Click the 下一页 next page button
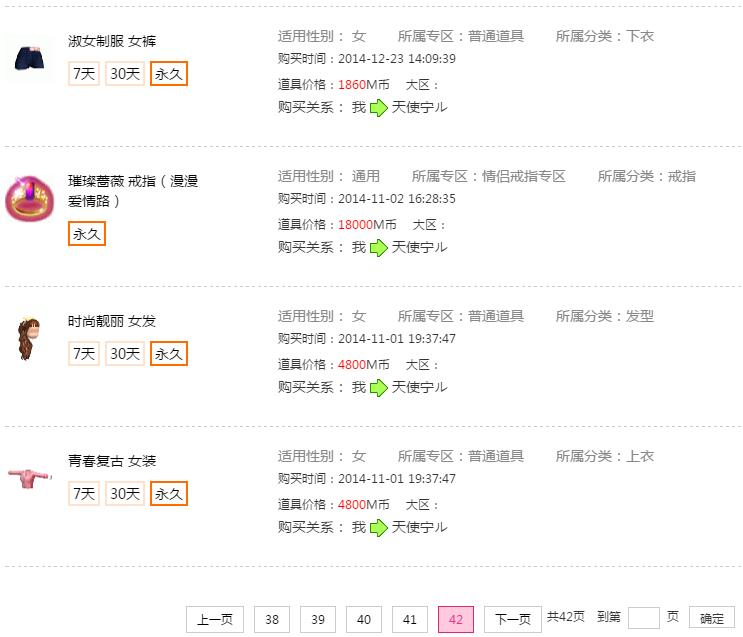This screenshot has height=637, width=743. click(x=513, y=619)
